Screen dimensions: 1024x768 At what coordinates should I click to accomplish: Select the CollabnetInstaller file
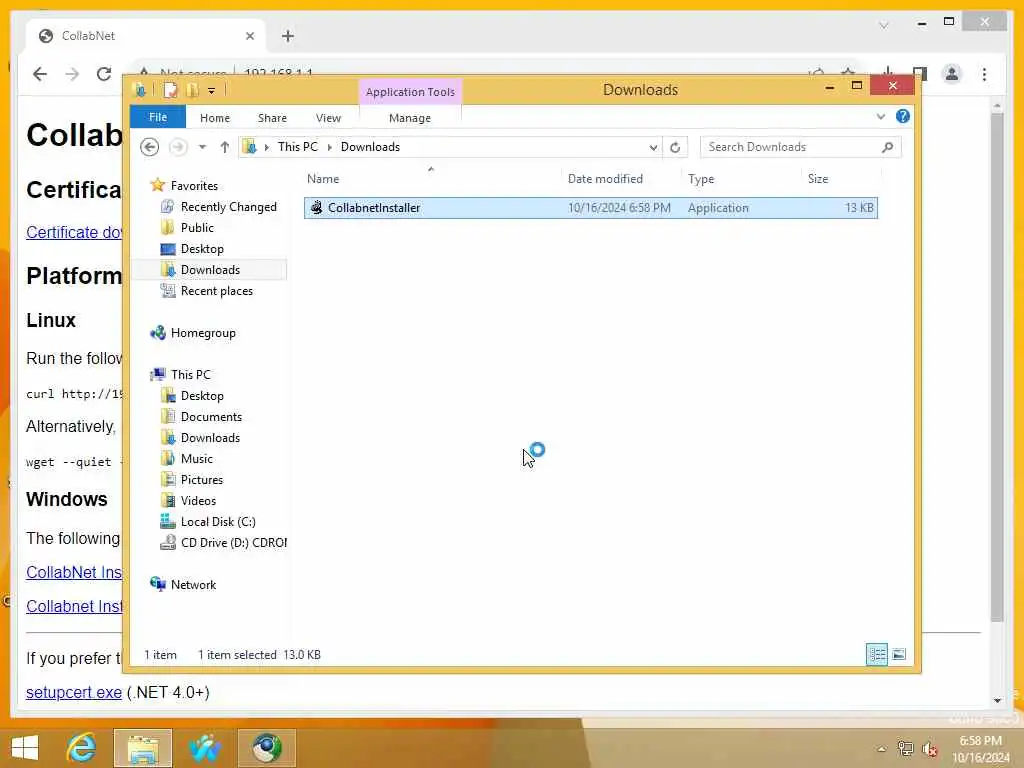pos(590,208)
